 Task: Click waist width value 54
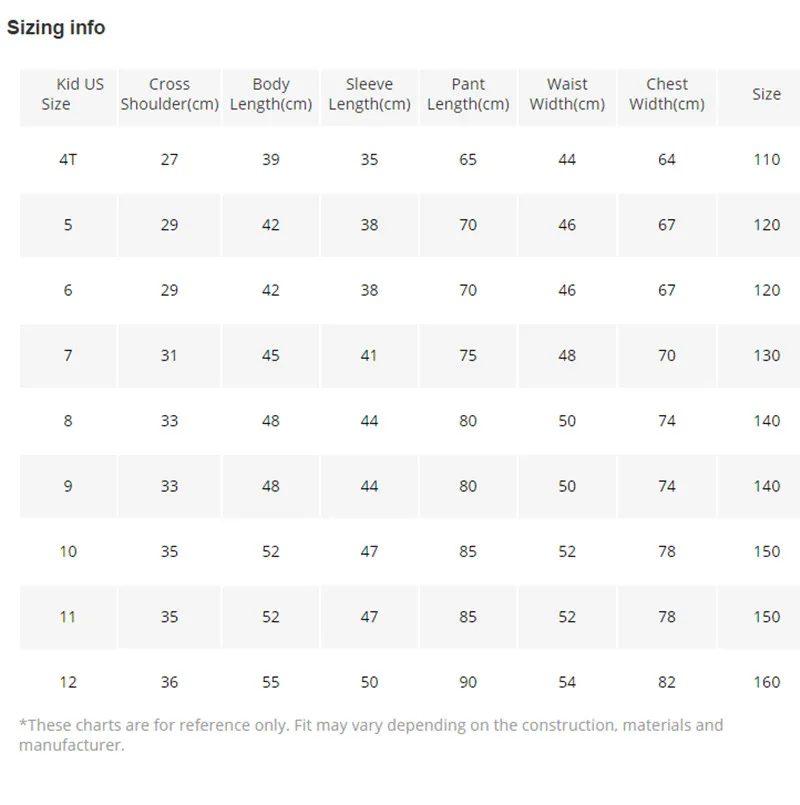click(x=567, y=682)
